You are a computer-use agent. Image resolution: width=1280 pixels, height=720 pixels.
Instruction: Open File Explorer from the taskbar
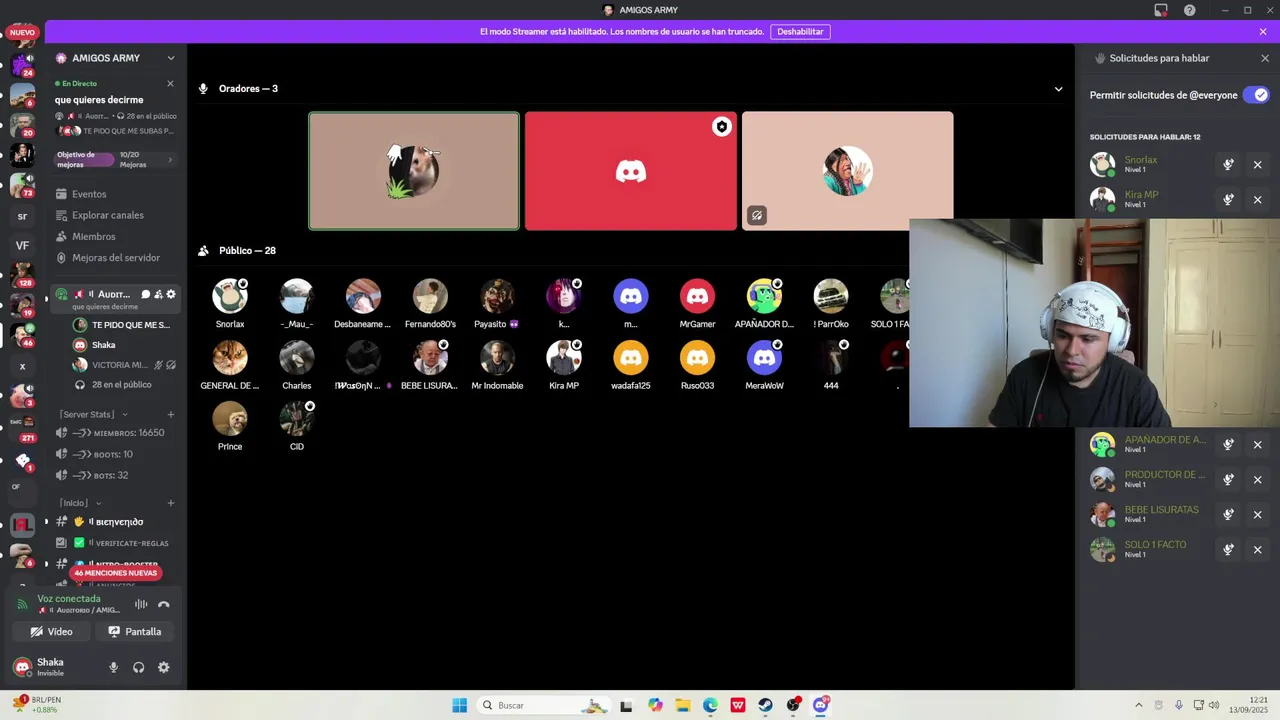click(682, 705)
